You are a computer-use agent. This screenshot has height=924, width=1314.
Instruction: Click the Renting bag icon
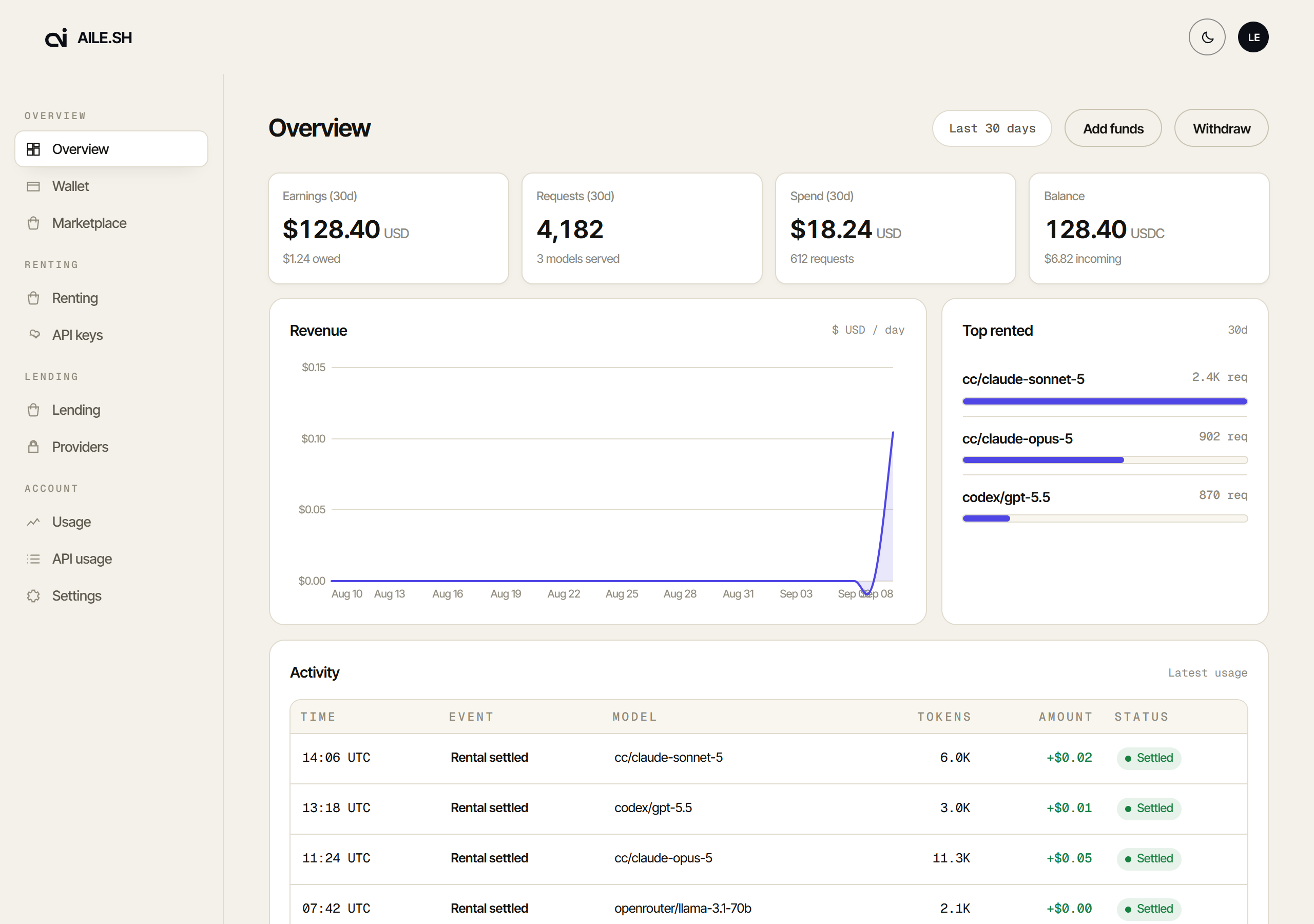(34, 298)
